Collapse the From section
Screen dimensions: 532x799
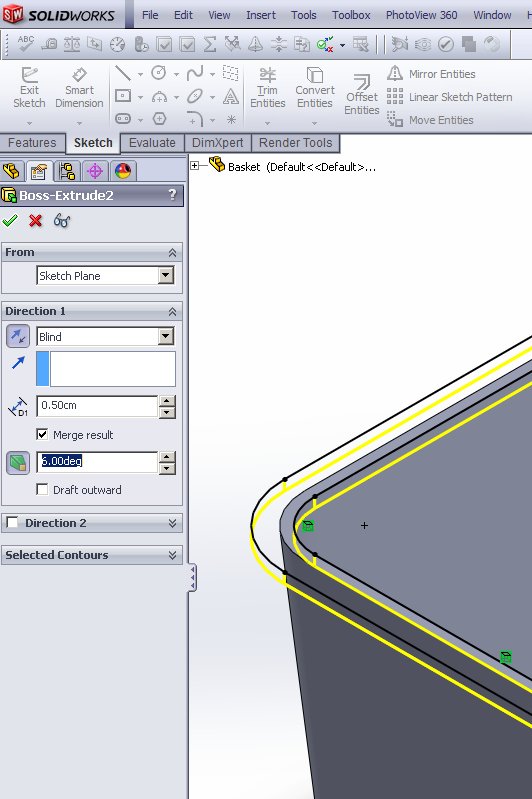tap(172, 253)
